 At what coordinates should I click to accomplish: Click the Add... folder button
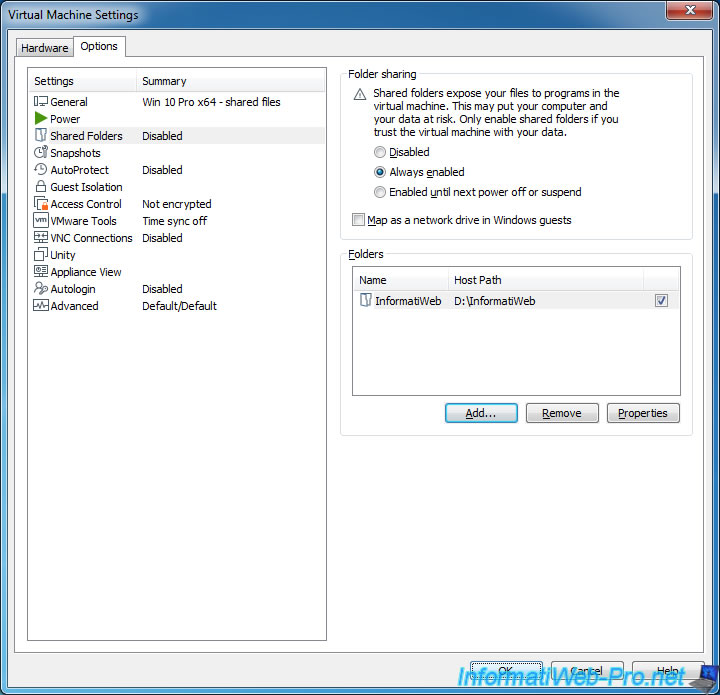coord(481,413)
